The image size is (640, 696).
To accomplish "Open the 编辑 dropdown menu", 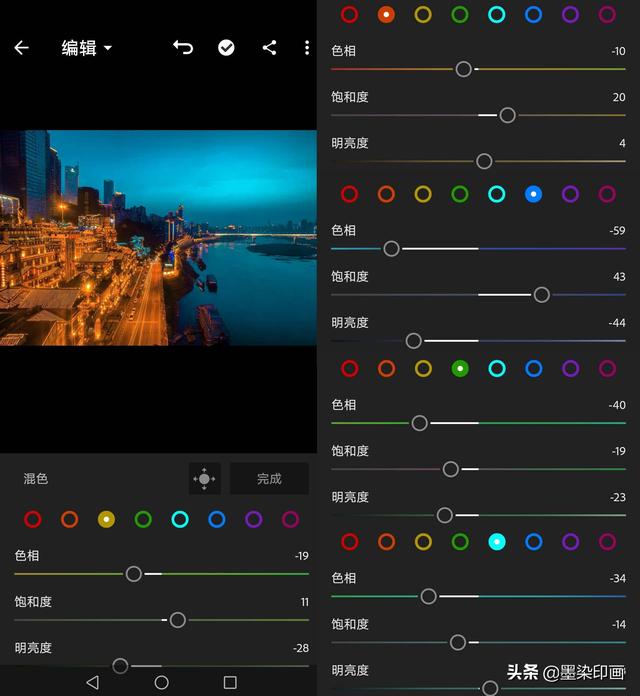I will point(87,47).
